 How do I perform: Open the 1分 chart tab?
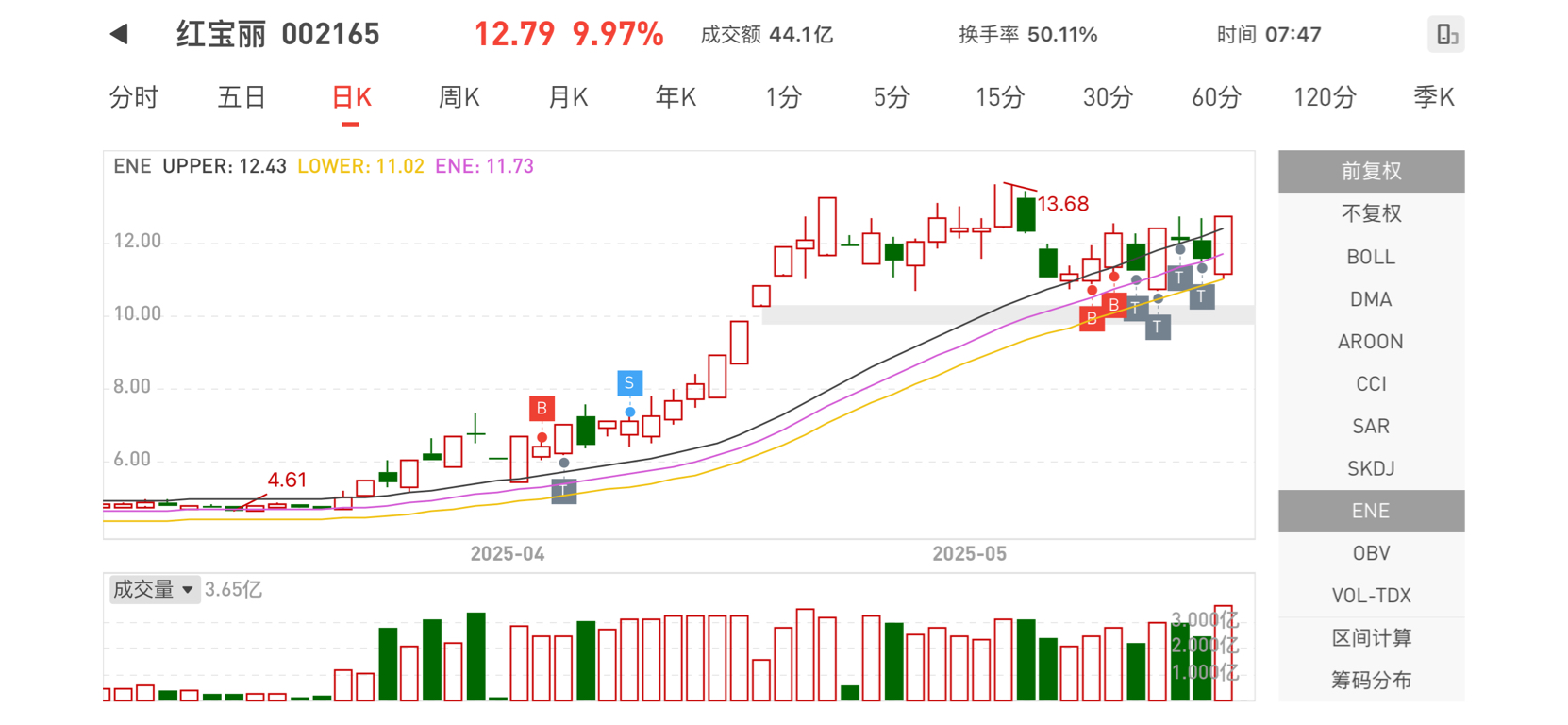click(x=783, y=97)
